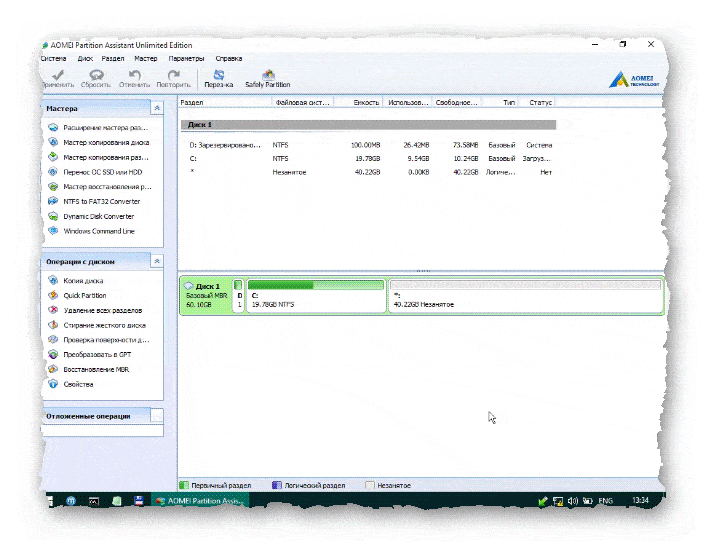Click the Использовано column header
704x544 pixels.
(408, 102)
